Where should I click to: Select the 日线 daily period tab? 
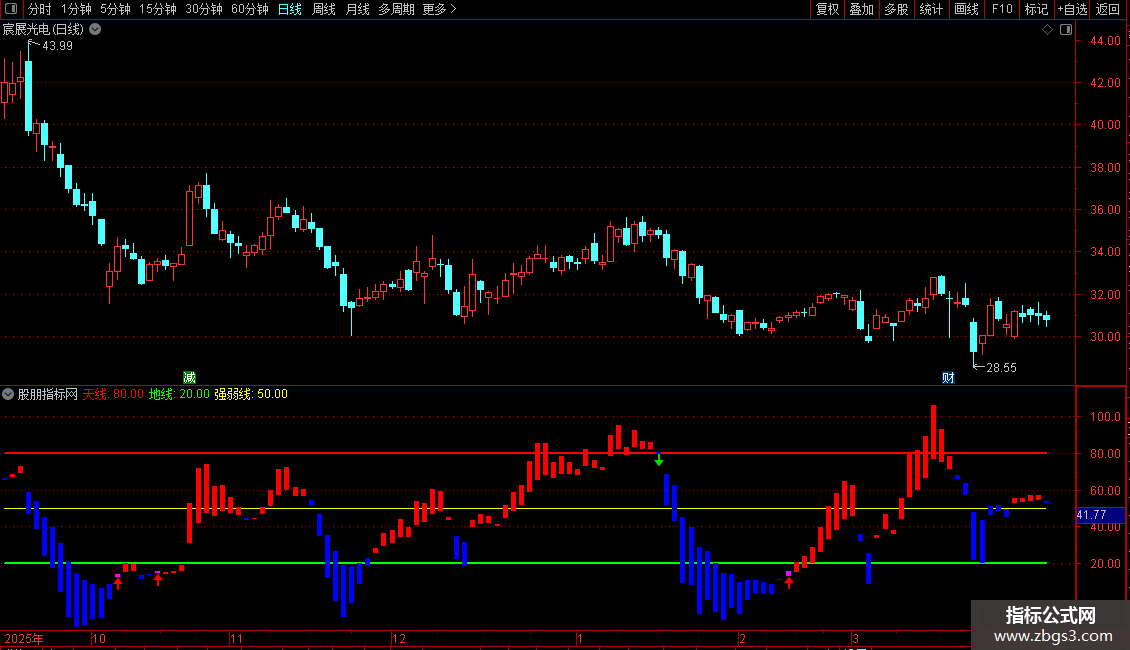pos(290,9)
